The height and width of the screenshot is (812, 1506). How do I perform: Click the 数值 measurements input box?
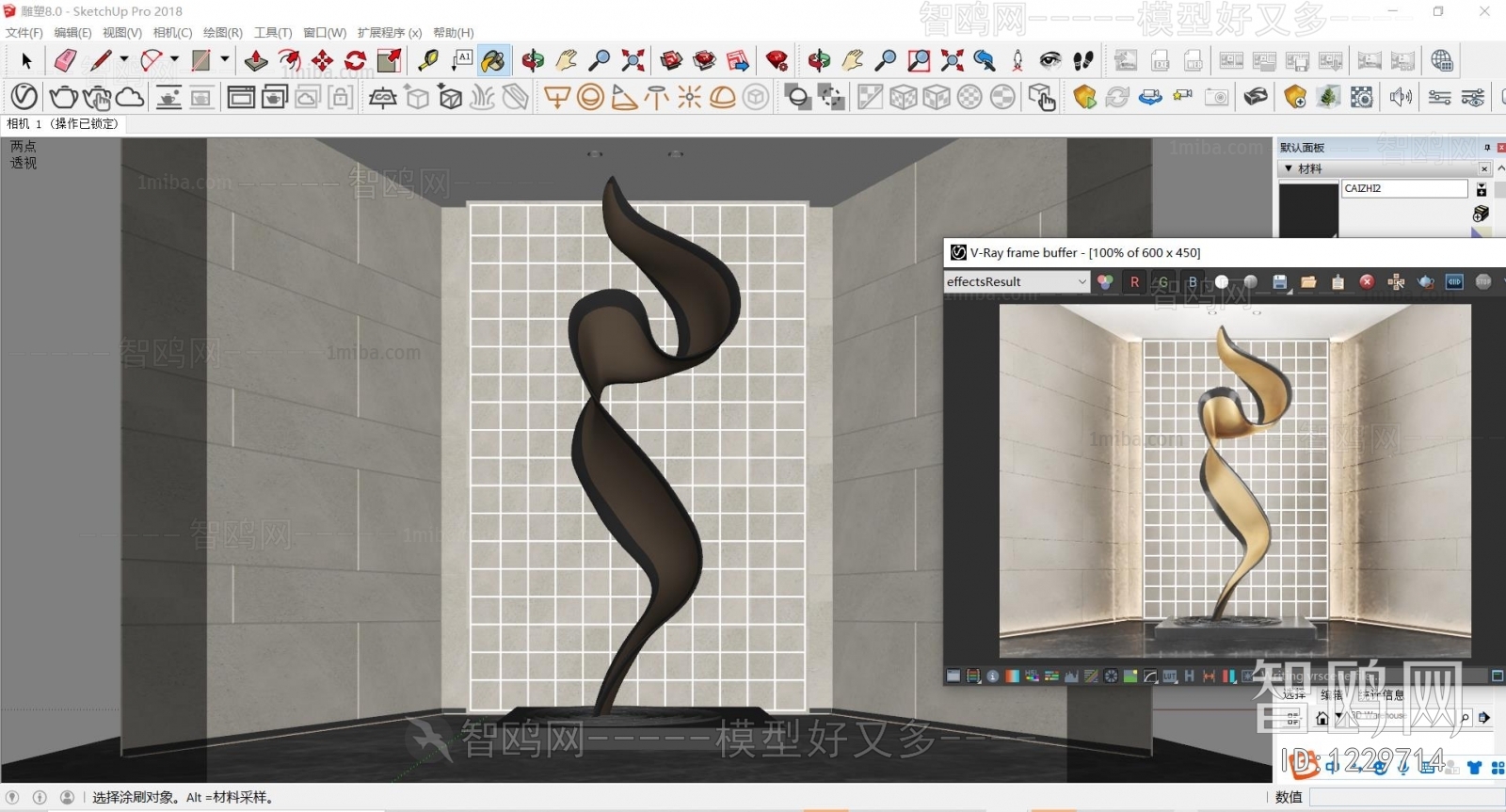(1406, 797)
